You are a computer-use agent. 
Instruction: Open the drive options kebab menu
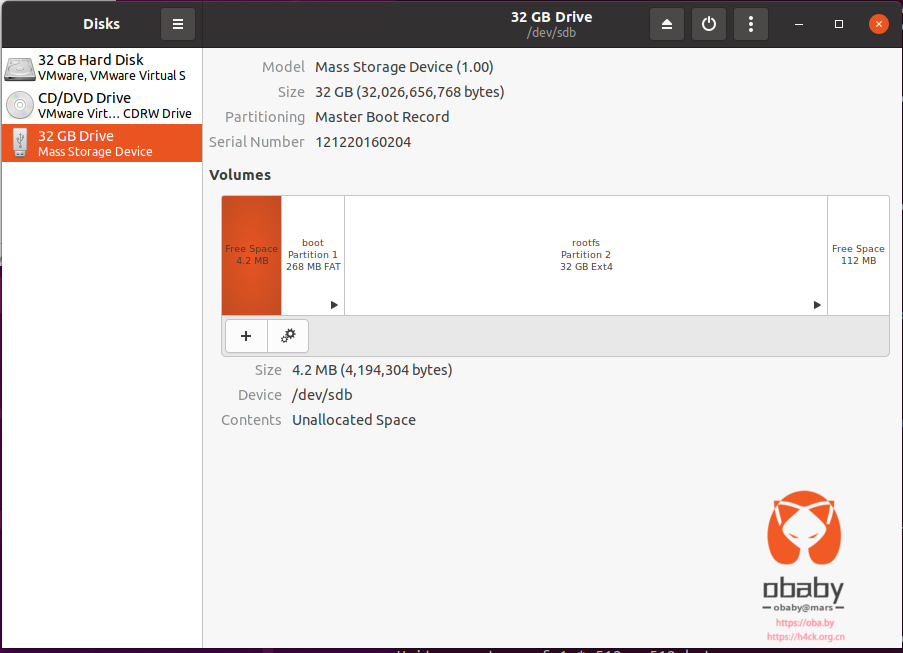click(750, 24)
